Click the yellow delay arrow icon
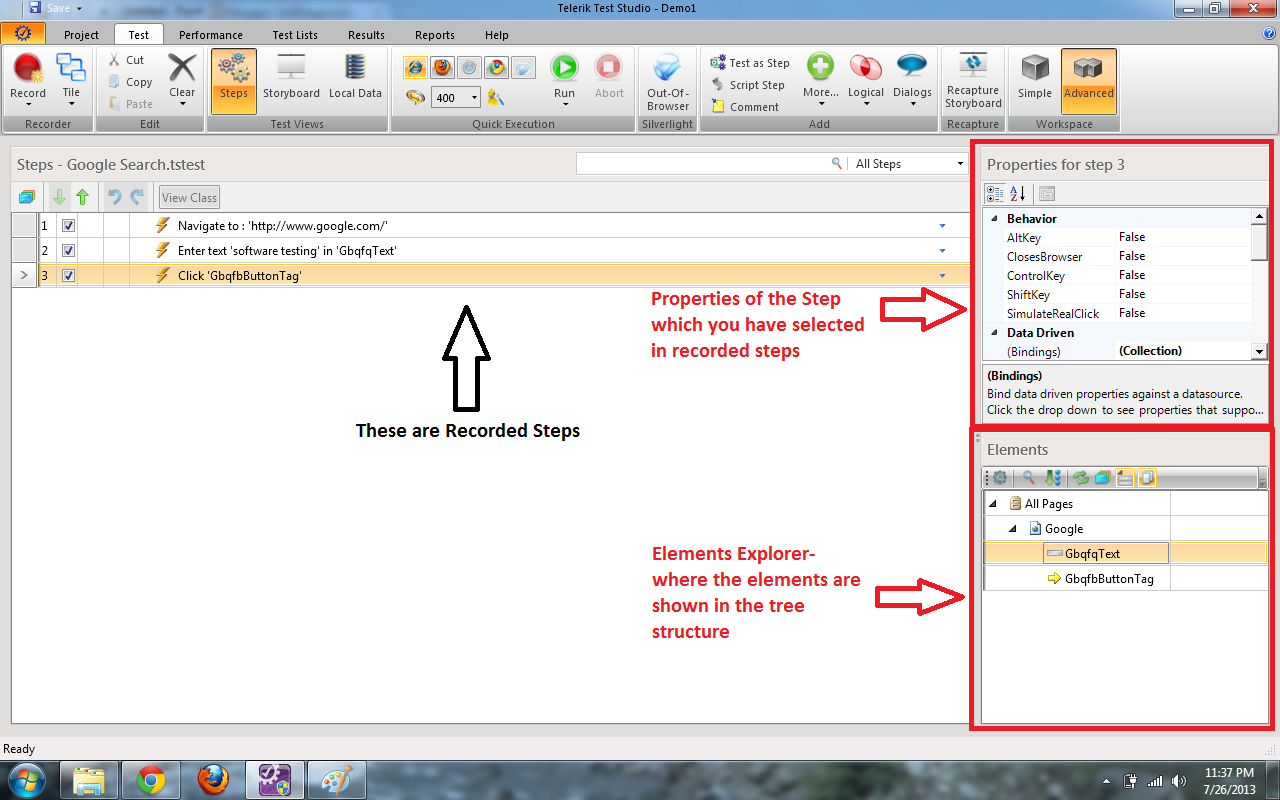This screenshot has height=800, width=1280. pyautogui.click(x=415, y=97)
